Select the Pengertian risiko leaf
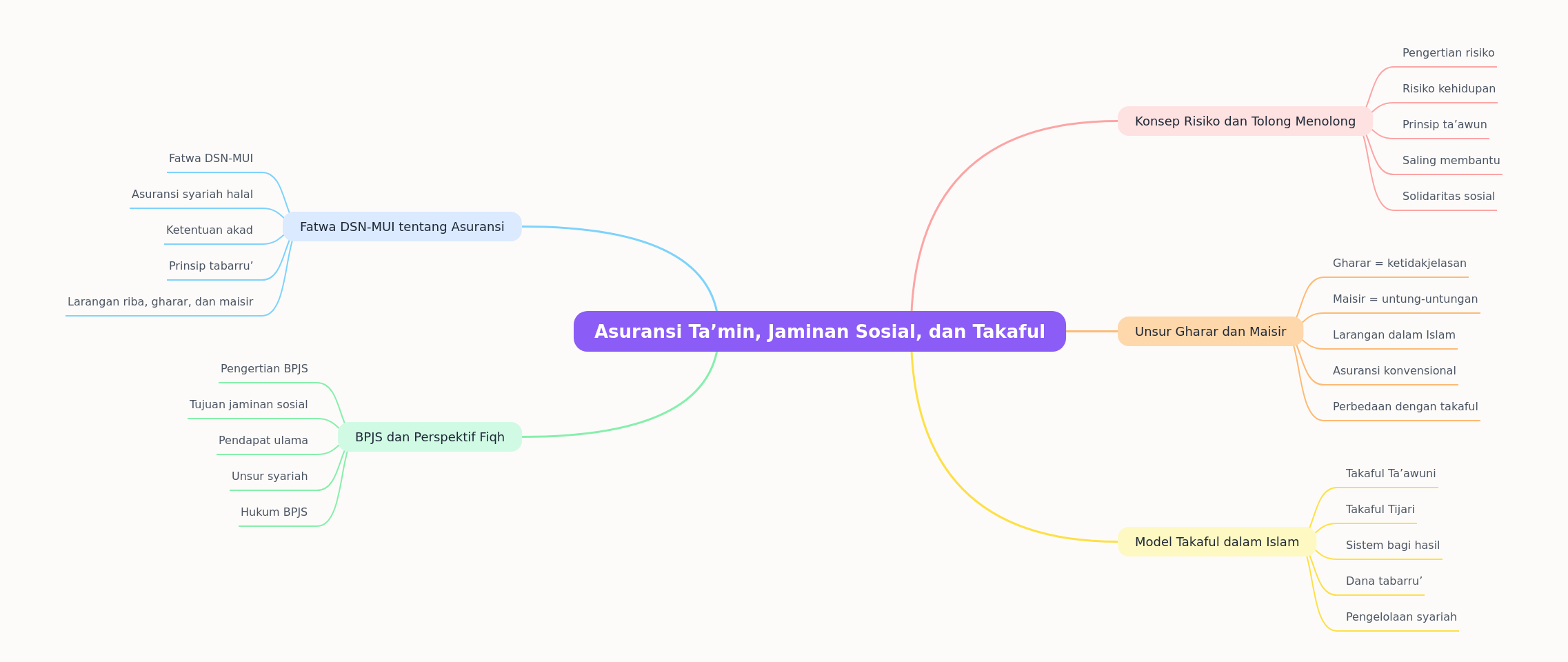The height and width of the screenshot is (662, 1568). point(1448,53)
